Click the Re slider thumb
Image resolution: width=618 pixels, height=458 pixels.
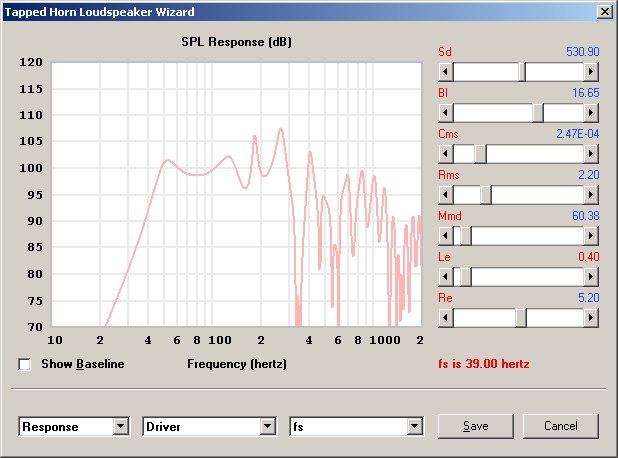point(521,318)
